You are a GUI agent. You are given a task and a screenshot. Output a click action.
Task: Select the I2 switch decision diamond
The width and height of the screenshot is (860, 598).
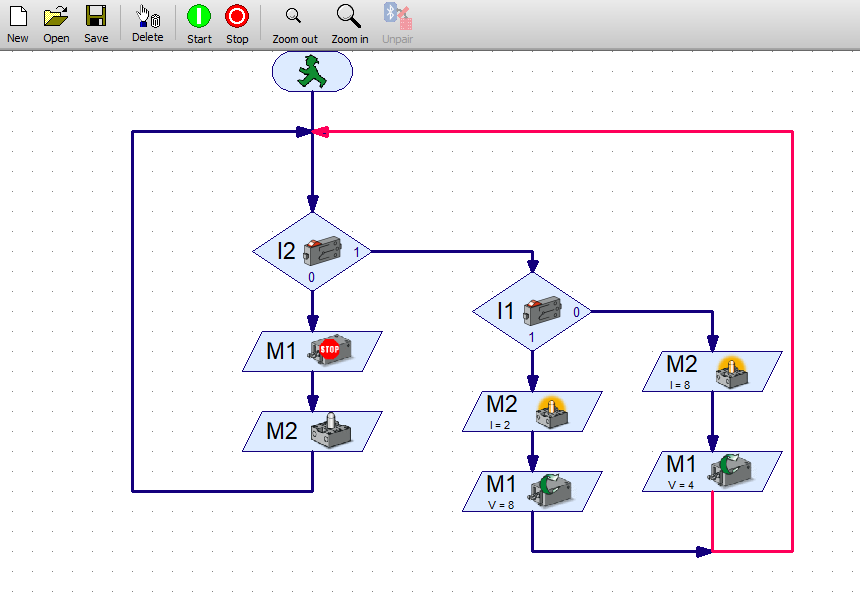click(312, 251)
